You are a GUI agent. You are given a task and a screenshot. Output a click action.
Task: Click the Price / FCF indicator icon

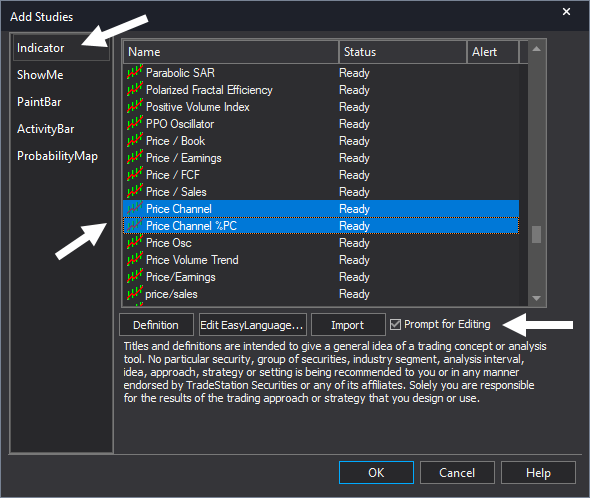tap(135, 174)
